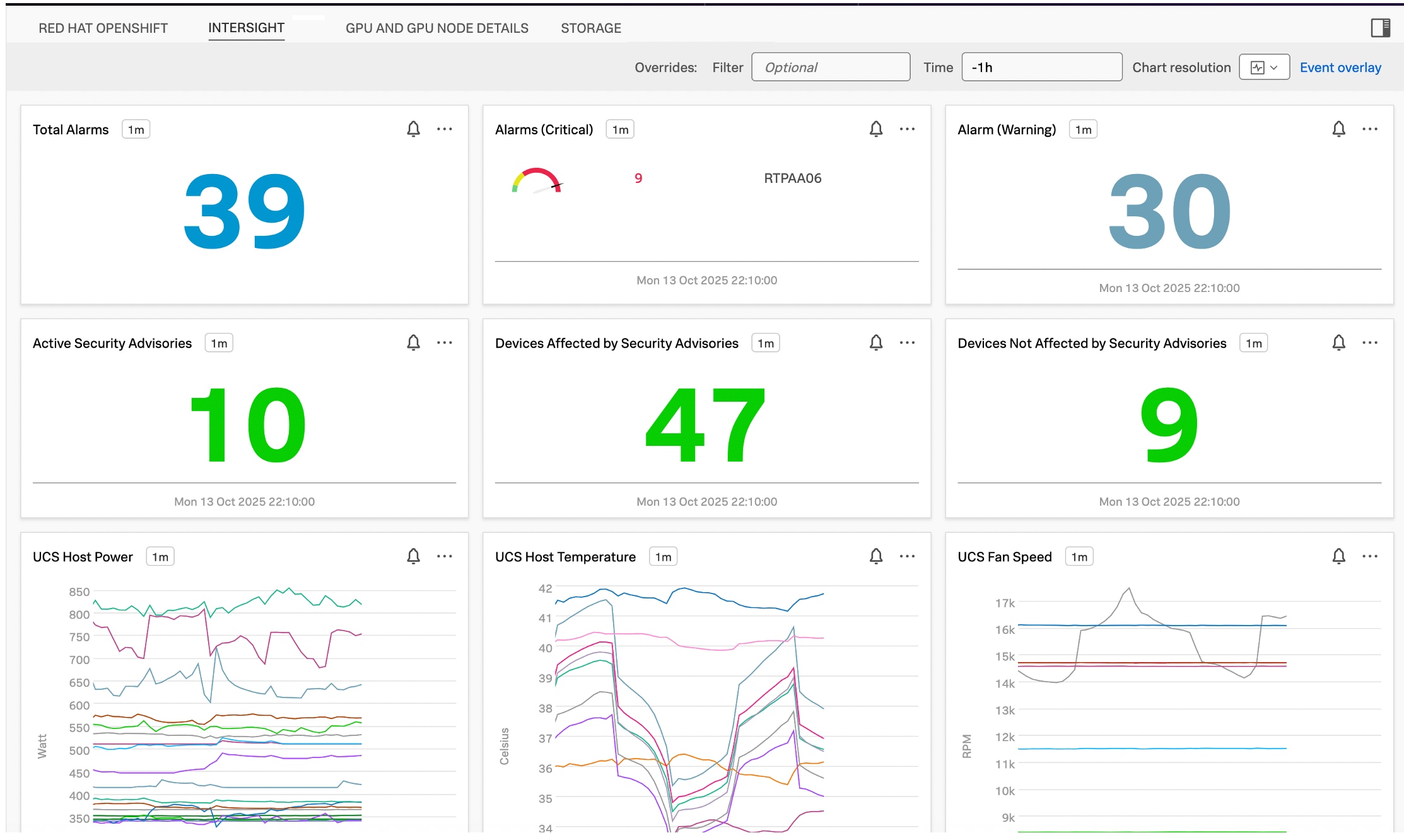Click the Filter optional input field
Image resolution: width=1404 pixels, height=840 pixels.
[x=830, y=67]
